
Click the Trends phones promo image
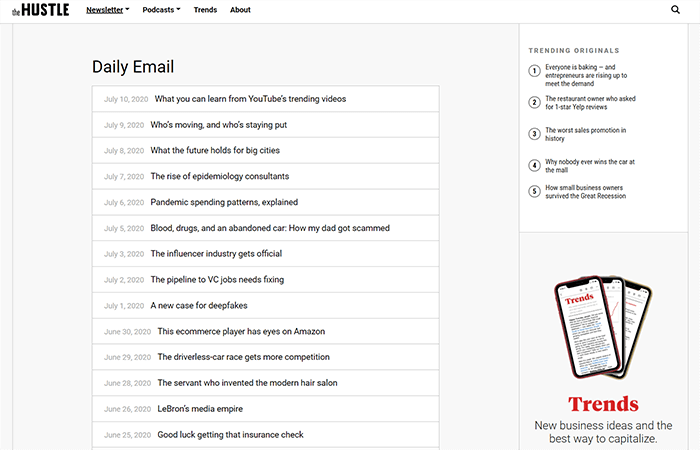[x=603, y=327]
